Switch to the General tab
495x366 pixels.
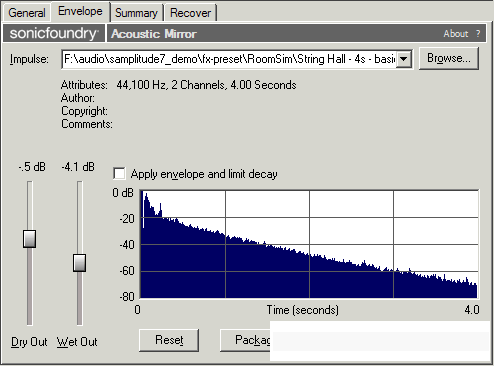pyautogui.click(x=27, y=13)
